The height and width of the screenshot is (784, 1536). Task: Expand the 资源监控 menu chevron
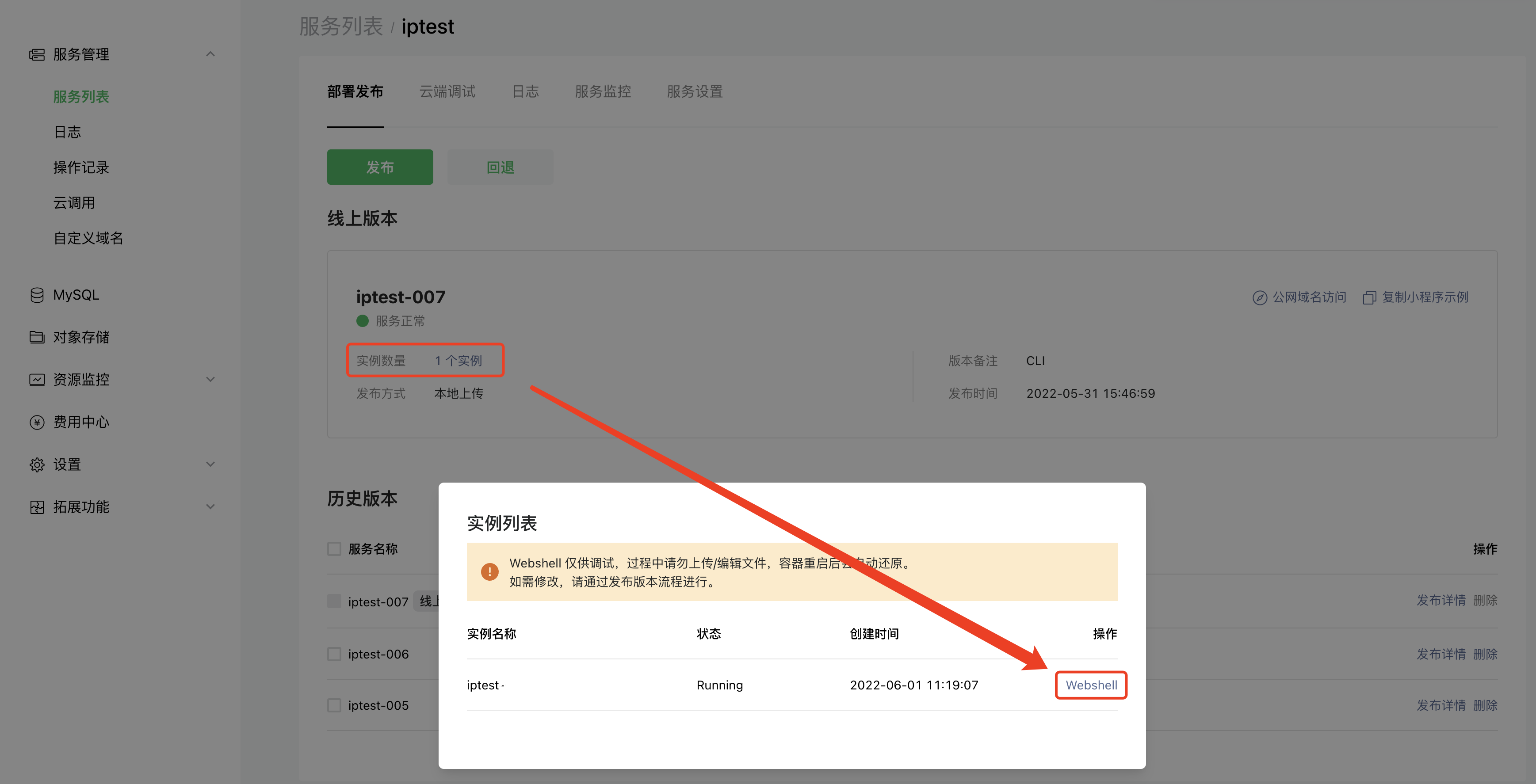(210, 379)
